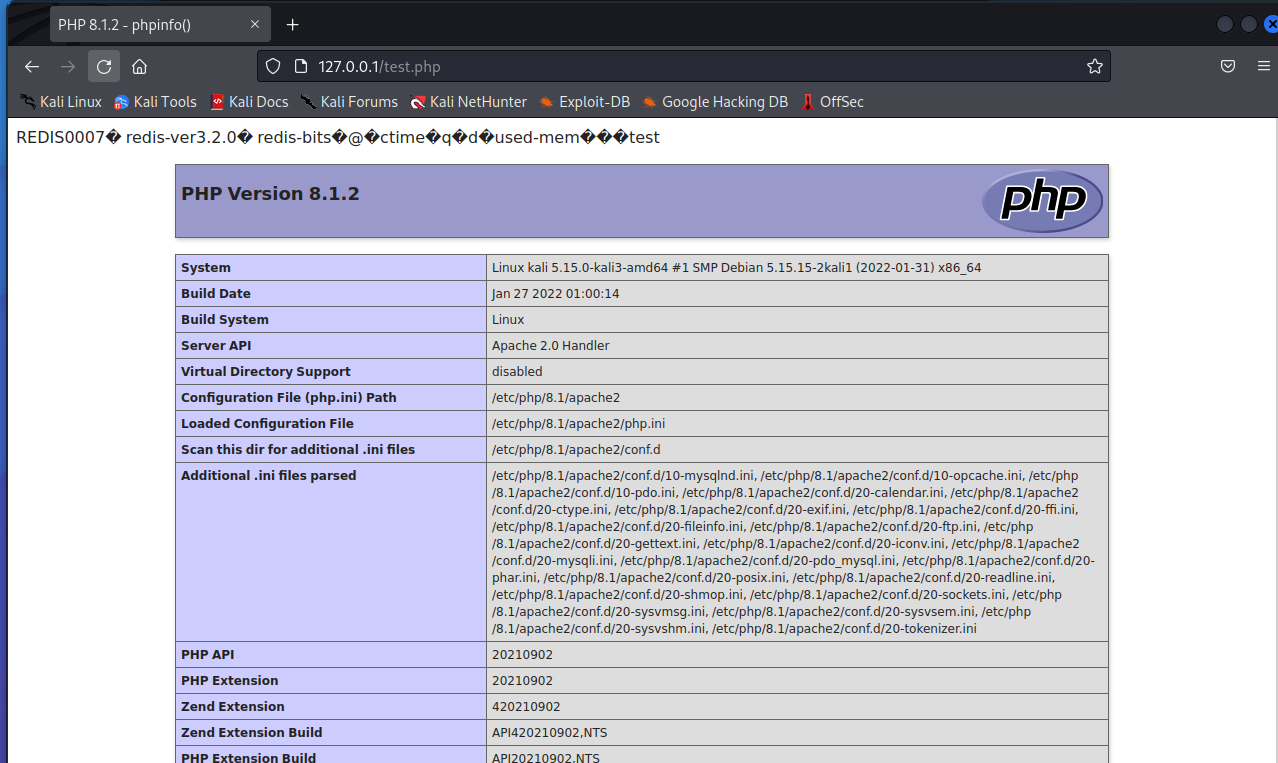Select the Zend Extension Build label
Image resolution: width=1278 pixels, height=763 pixels.
pos(252,733)
